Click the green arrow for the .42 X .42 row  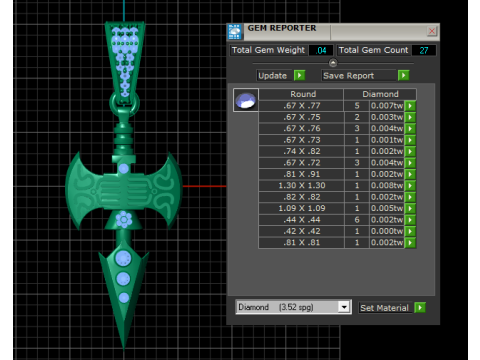(410, 231)
